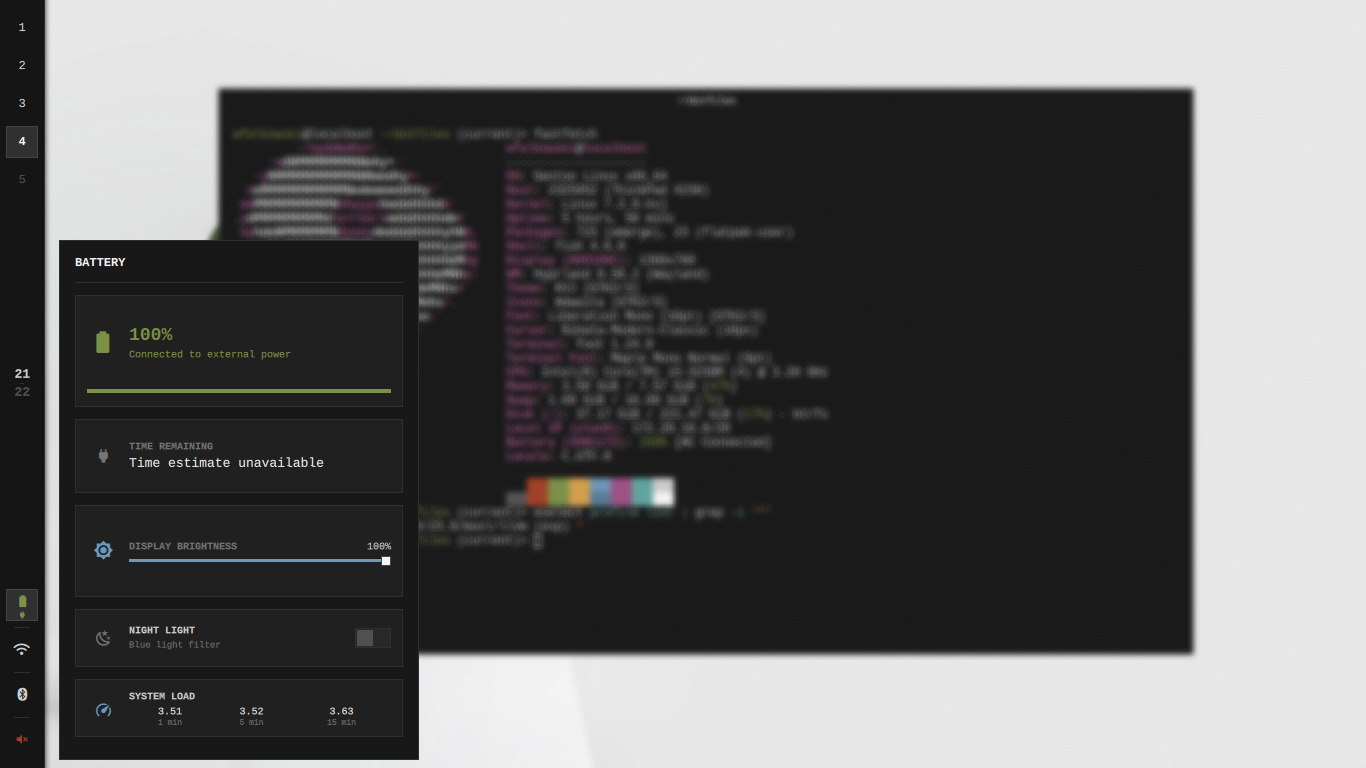Toggle the Night Light switch
The height and width of the screenshot is (768, 1366).
point(373,638)
